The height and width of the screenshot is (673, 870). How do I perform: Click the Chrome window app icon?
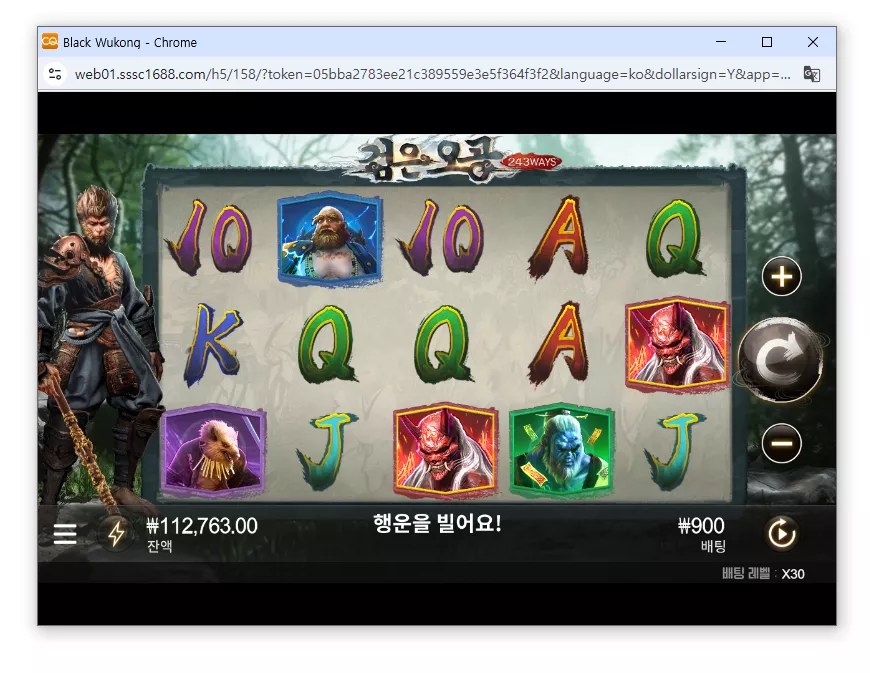tap(50, 42)
